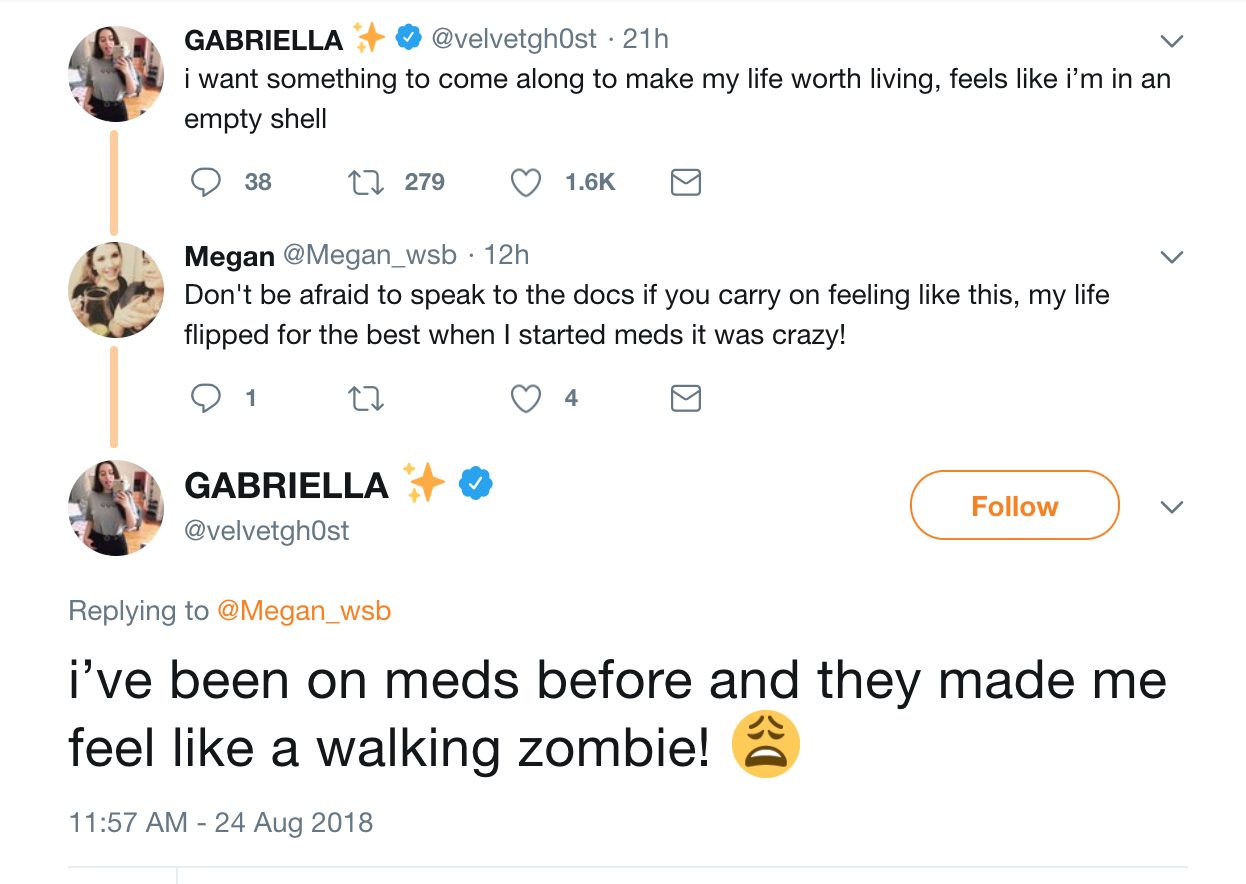Open Gabriella's avatar on the first tweet
Image resolution: width=1246 pixels, height=884 pixels.
(116, 74)
